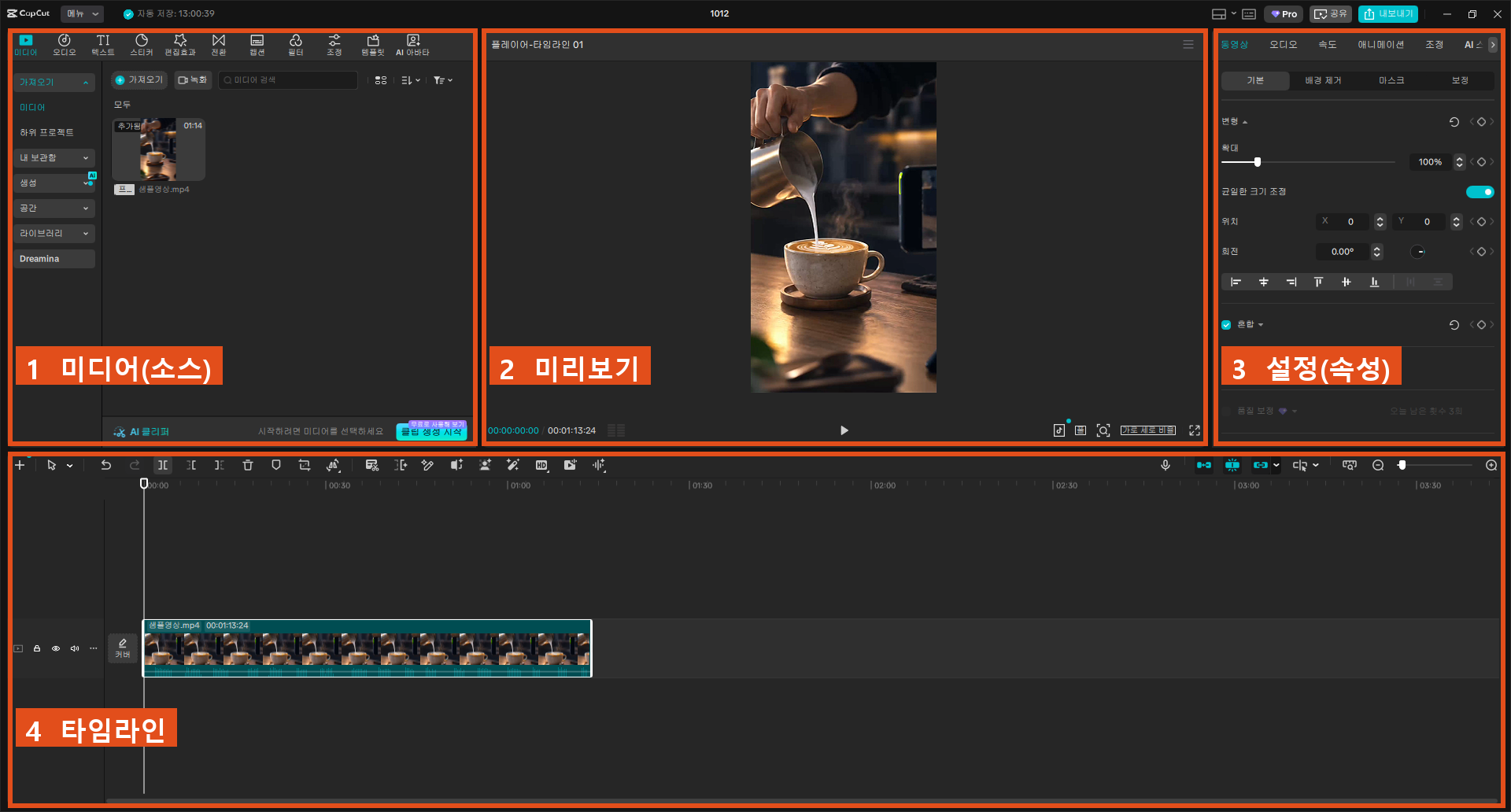Click the 녹화 record button
1511x812 pixels.
193,80
